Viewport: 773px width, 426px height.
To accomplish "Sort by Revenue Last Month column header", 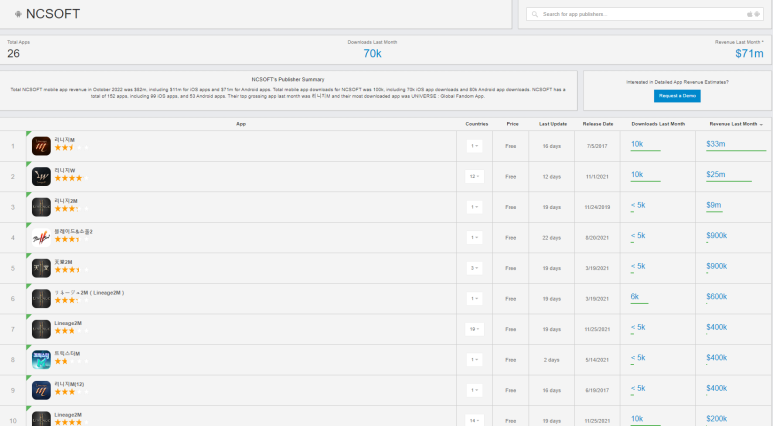I will pyautogui.click(x=736, y=124).
